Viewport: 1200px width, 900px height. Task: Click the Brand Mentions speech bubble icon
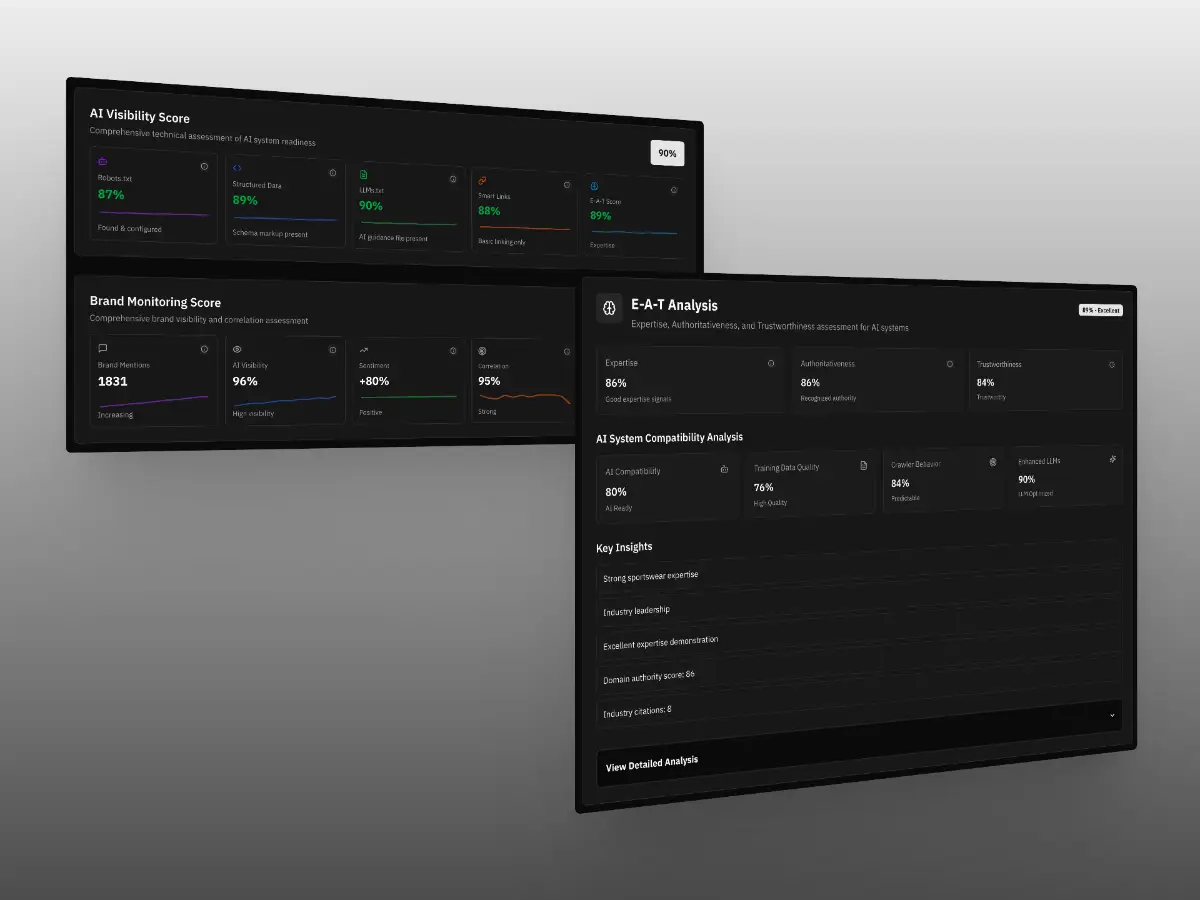(102, 348)
